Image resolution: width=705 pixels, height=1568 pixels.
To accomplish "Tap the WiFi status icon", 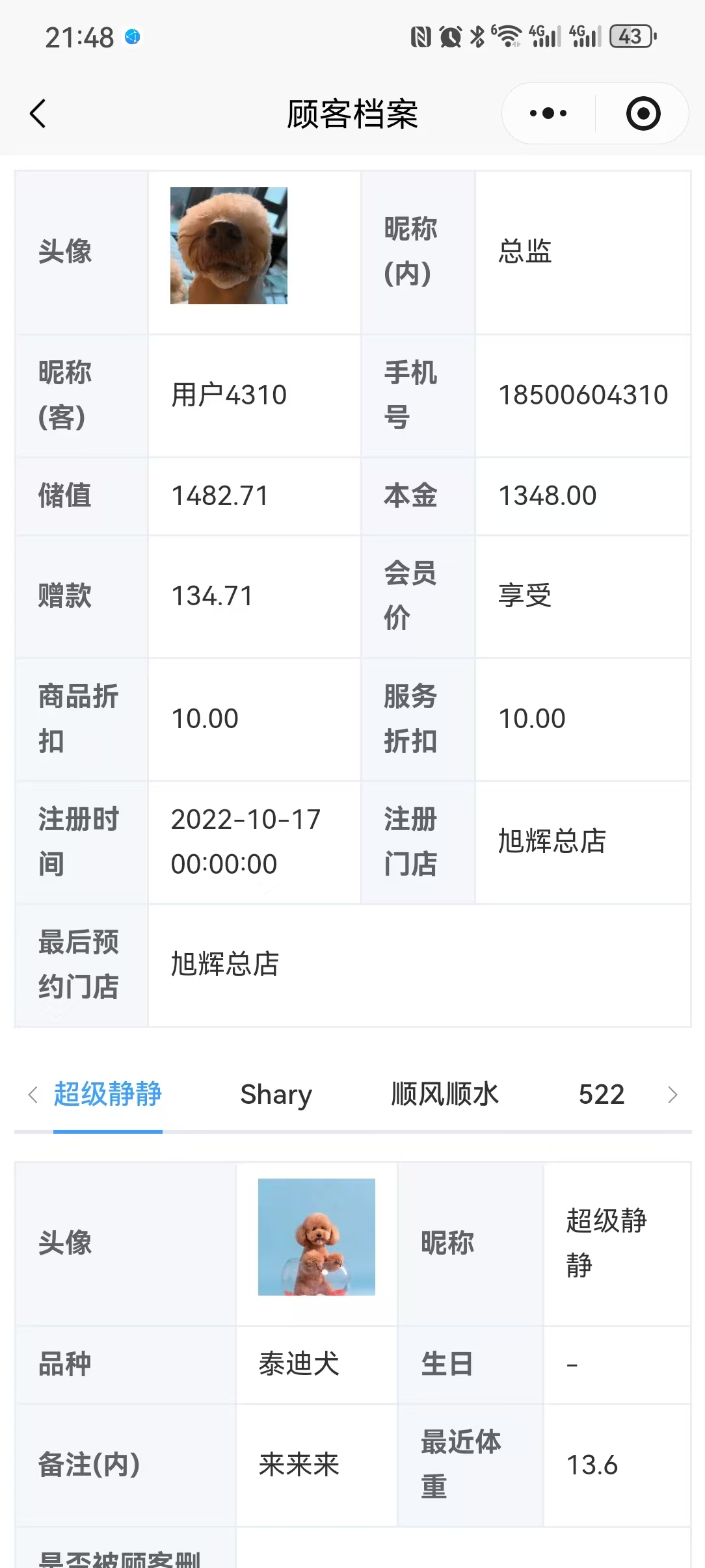I will pyautogui.click(x=508, y=36).
